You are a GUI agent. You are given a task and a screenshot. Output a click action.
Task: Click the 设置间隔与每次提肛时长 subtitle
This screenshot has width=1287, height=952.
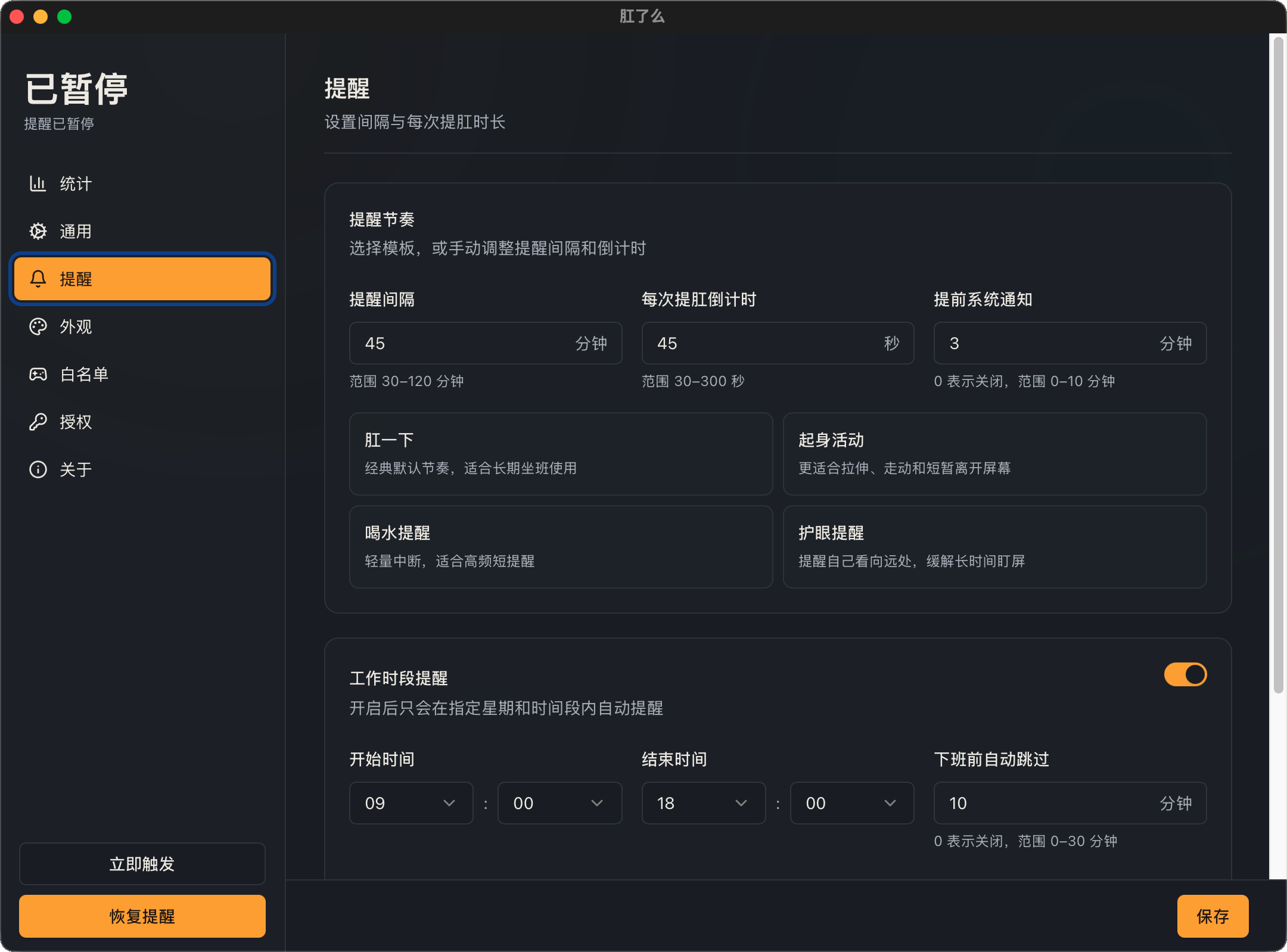coord(415,122)
